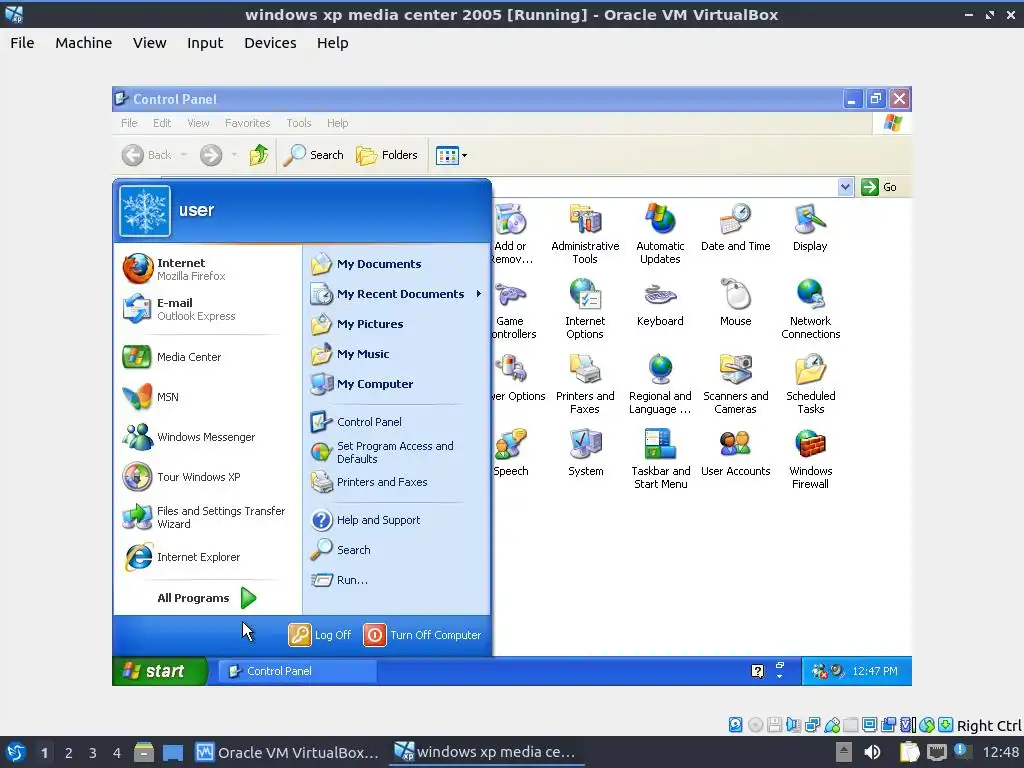This screenshot has width=1024, height=768.
Task: Open Keyboard settings icon
Action: tap(660, 302)
